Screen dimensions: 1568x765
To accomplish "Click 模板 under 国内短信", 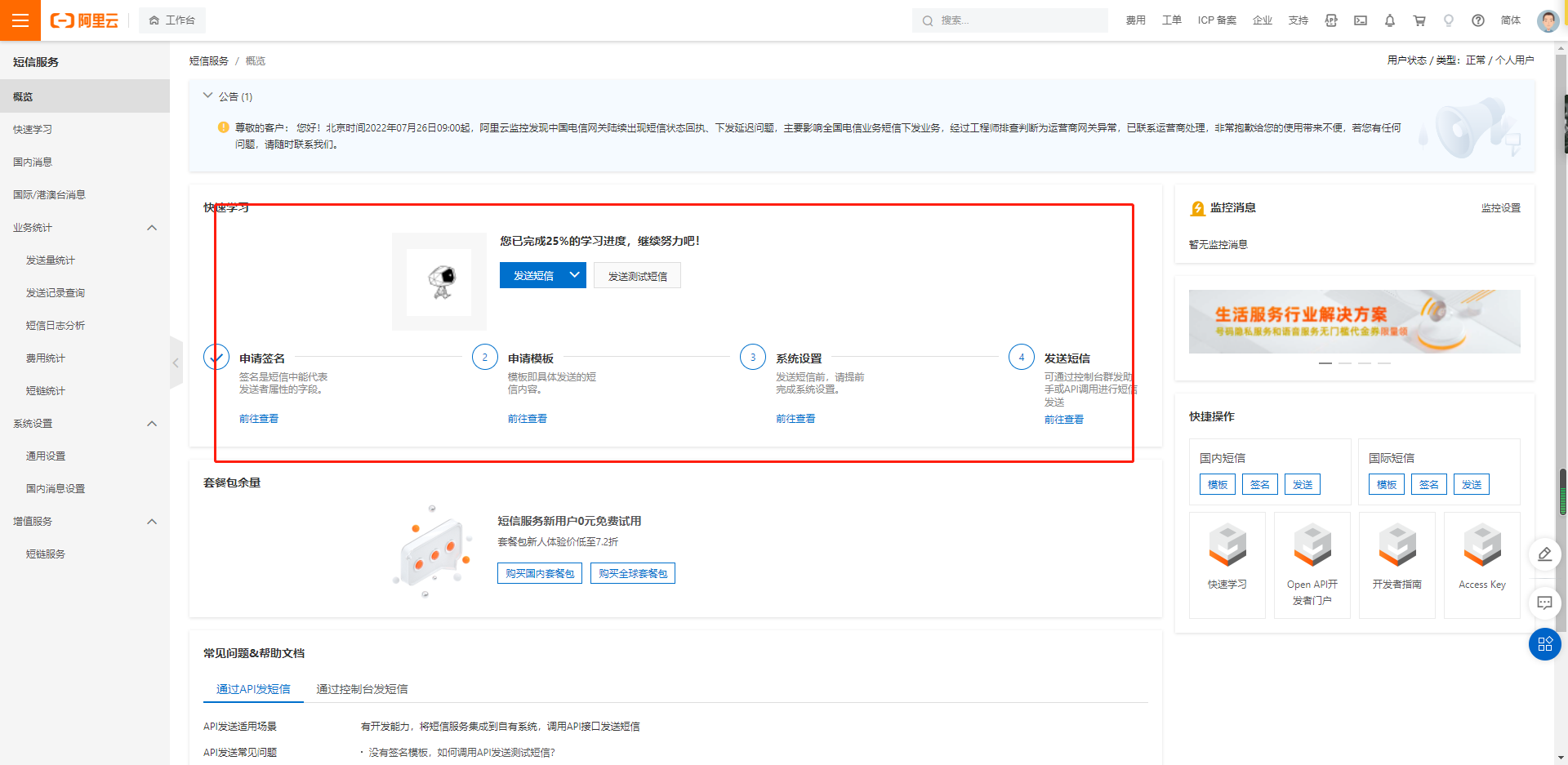I will (x=1218, y=484).
